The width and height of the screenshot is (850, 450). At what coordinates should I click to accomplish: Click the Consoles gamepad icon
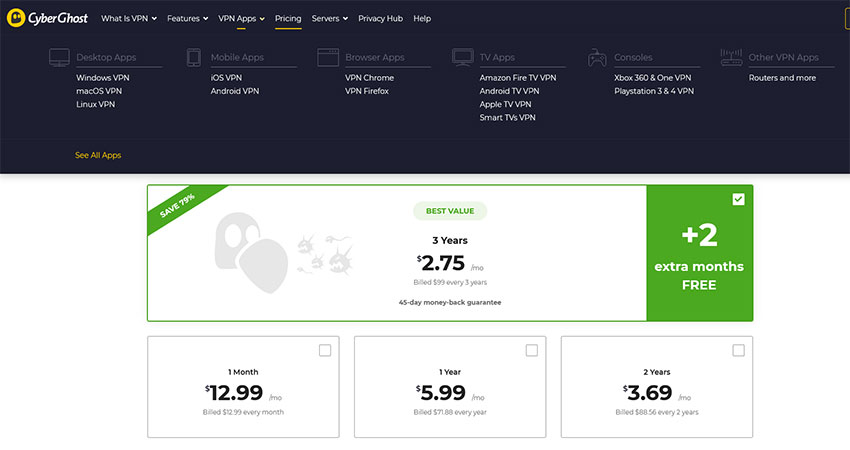point(597,57)
